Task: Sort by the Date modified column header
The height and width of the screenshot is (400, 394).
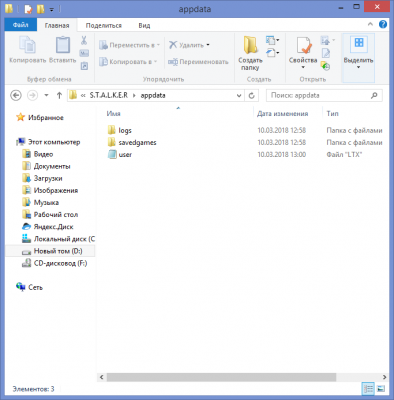Action: point(283,114)
